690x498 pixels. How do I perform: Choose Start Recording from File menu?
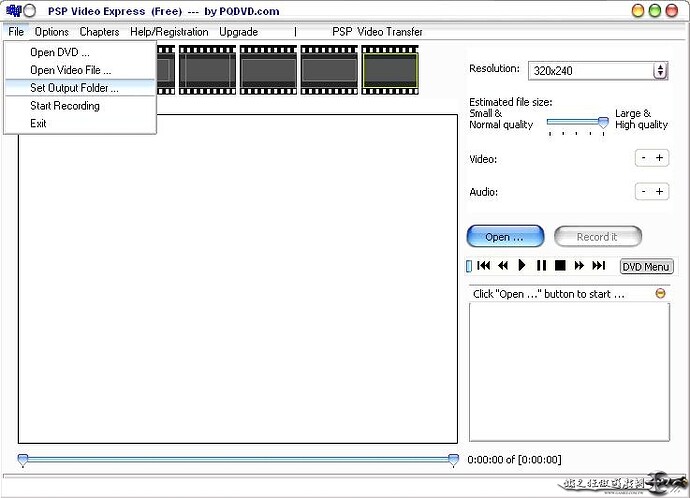click(80, 106)
